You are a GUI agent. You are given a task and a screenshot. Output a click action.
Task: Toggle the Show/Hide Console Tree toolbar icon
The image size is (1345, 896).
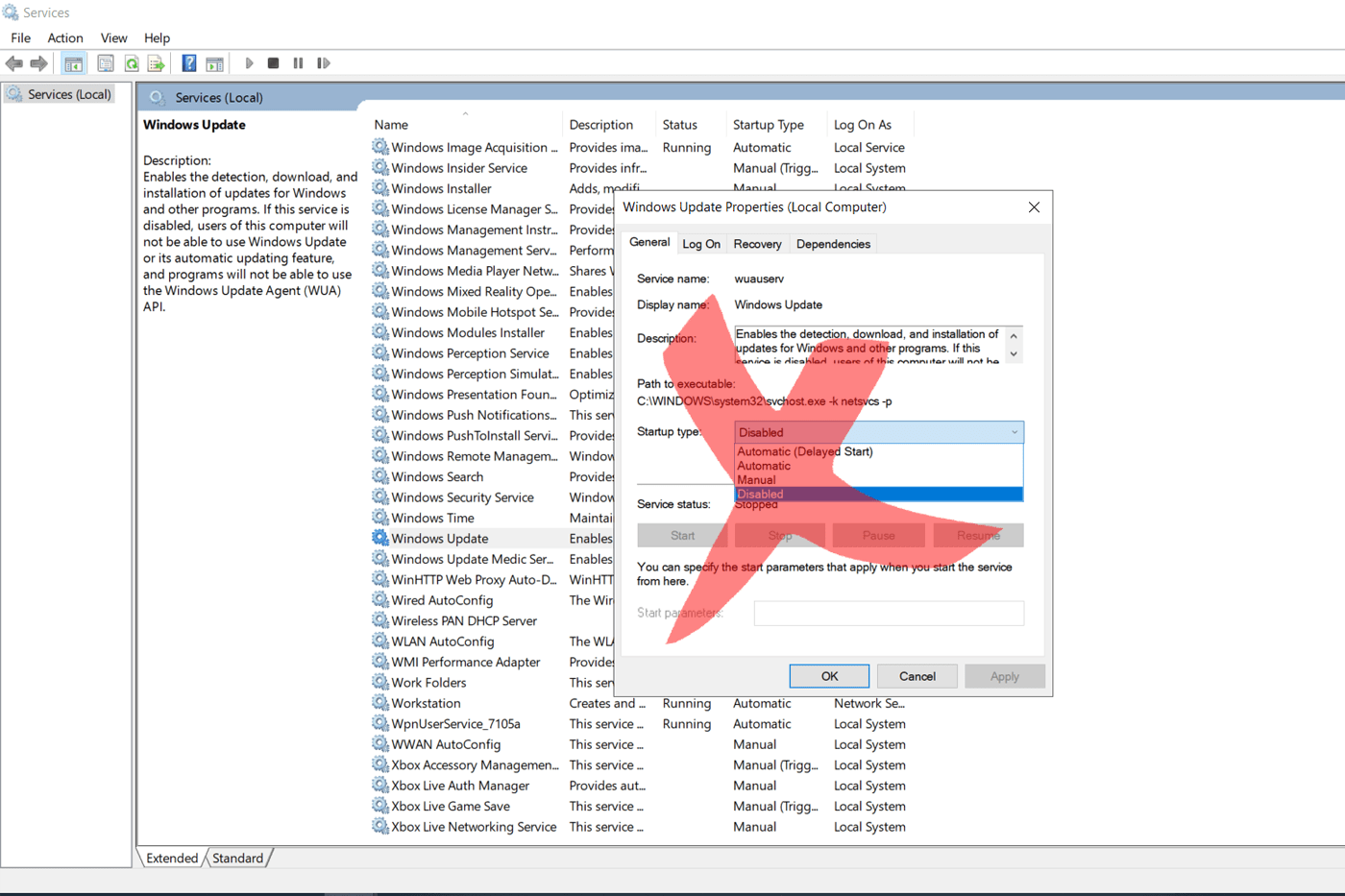(x=73, y=63)
